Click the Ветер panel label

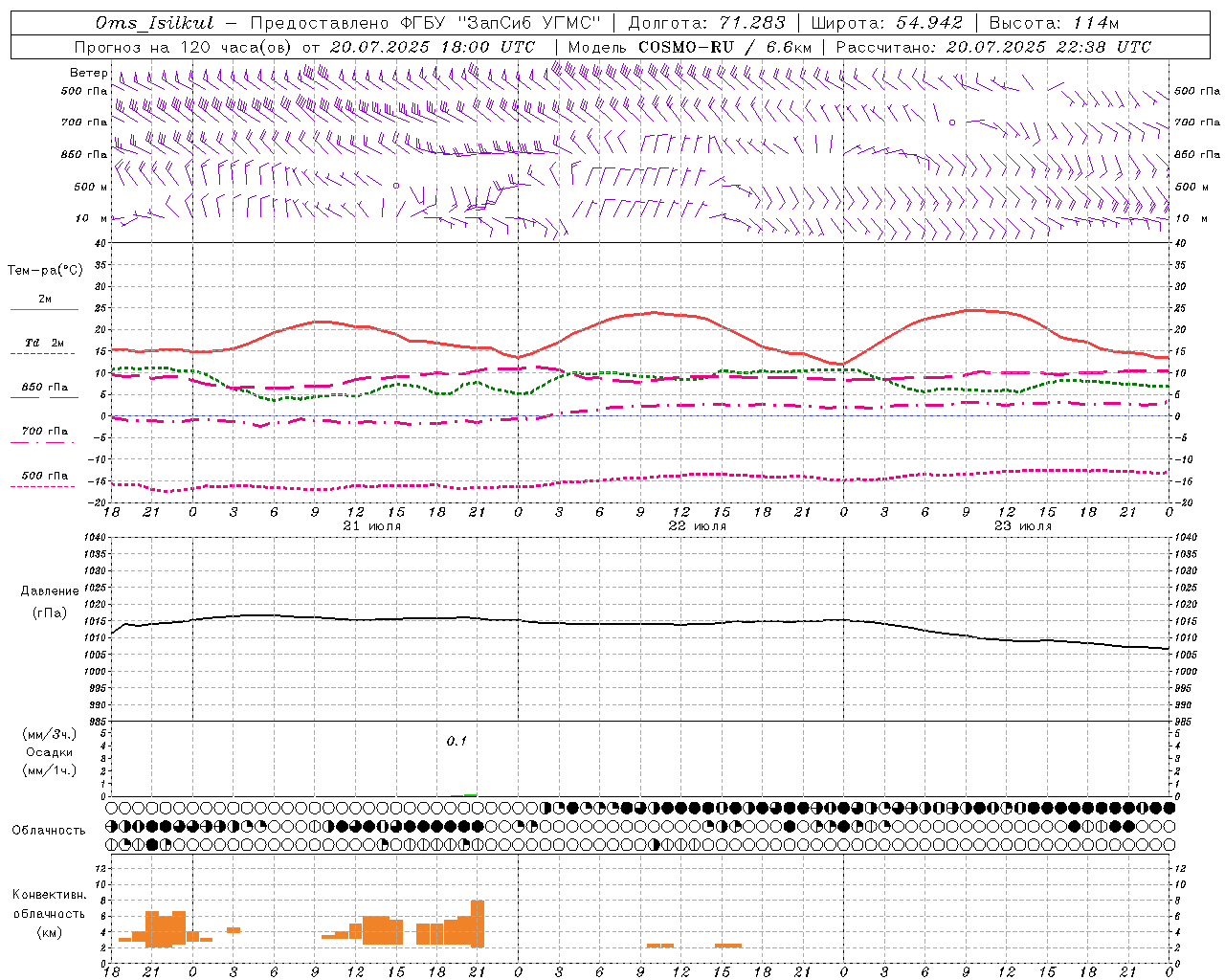click(88, 73)
